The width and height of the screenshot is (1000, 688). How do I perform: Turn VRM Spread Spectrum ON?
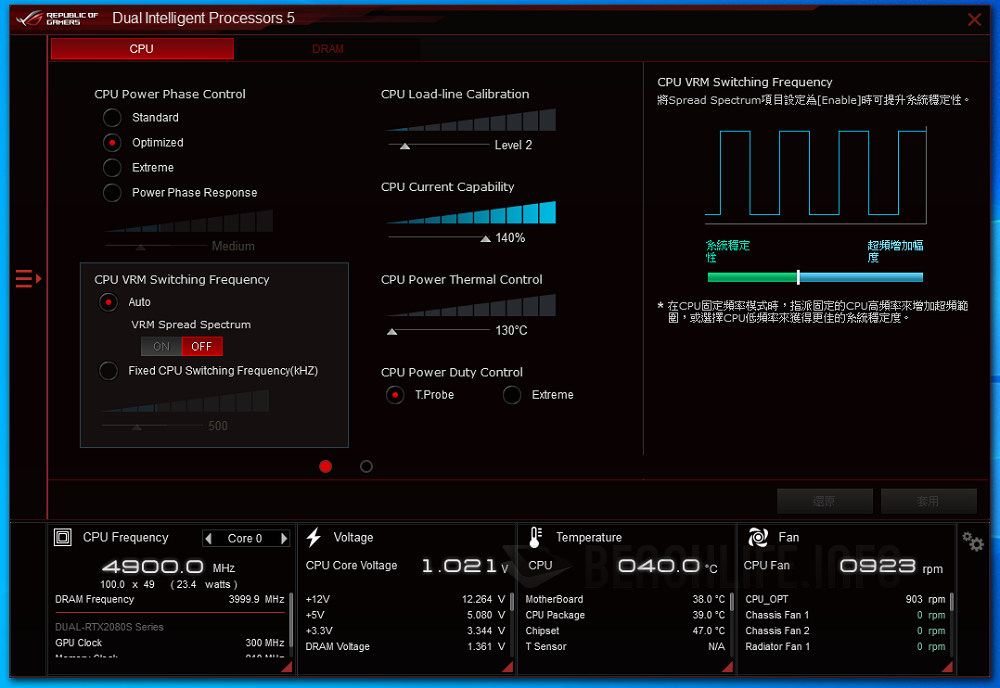pos(160,346)
